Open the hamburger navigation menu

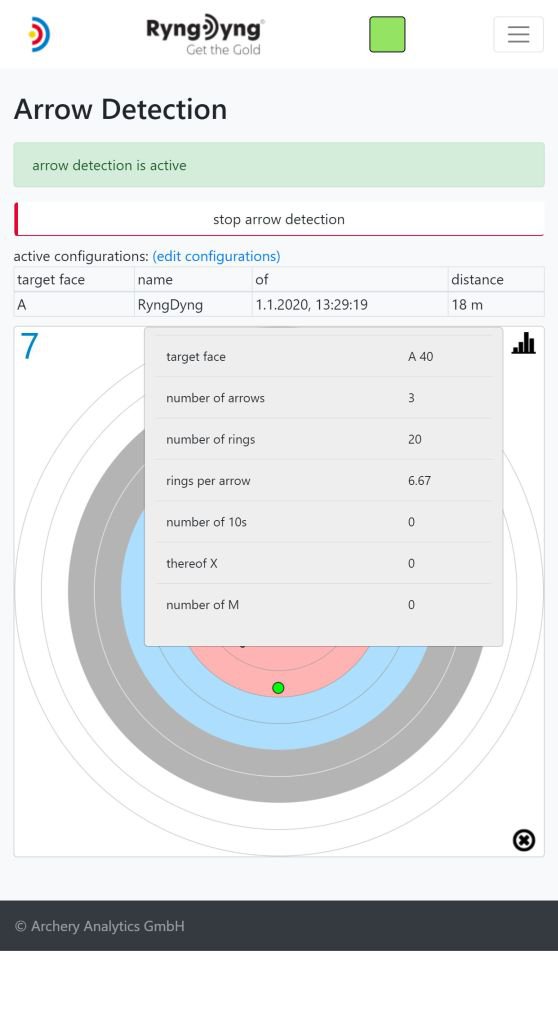pos(518,34)
